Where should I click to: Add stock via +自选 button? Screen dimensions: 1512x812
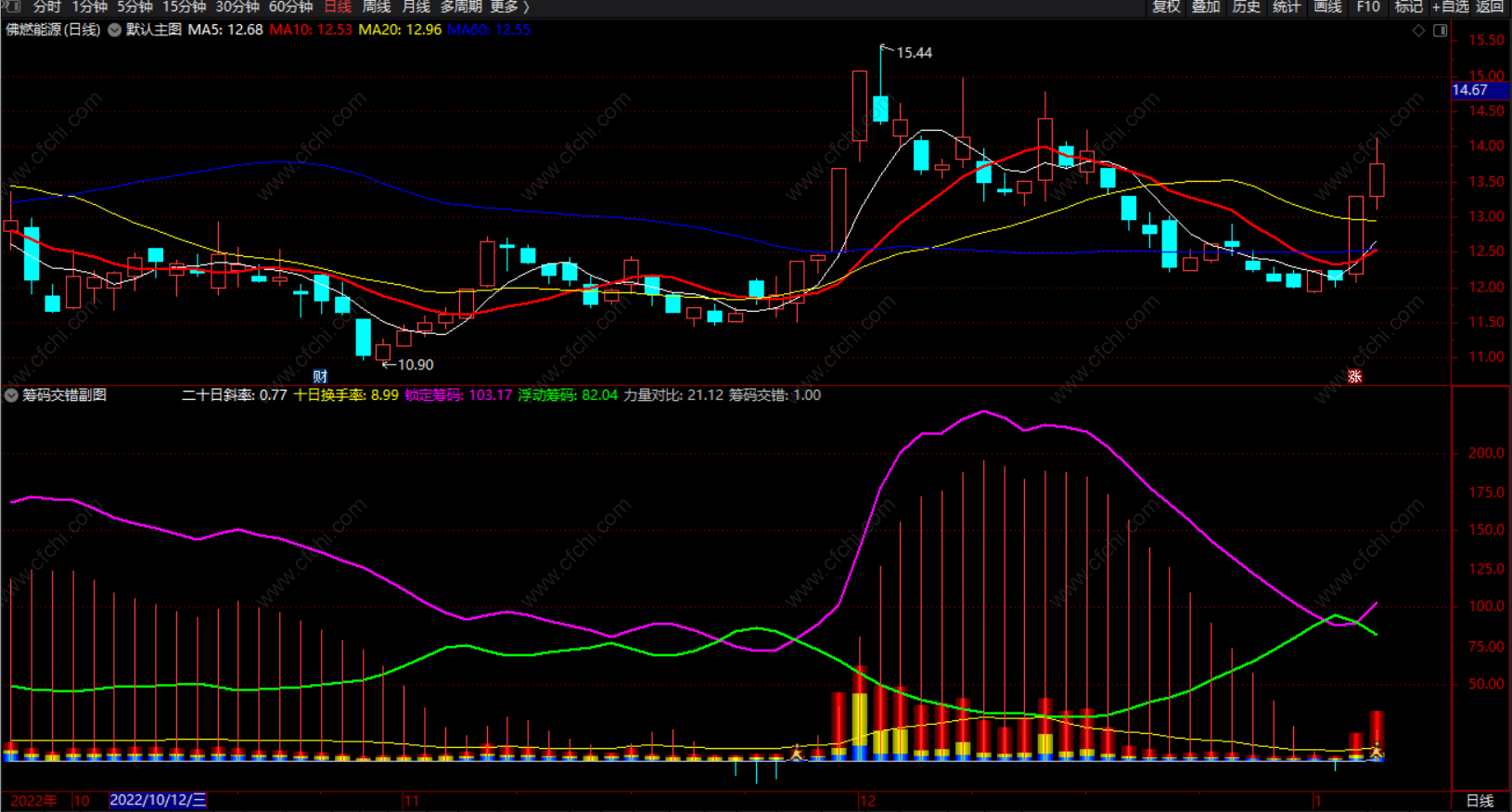pos(1450,6)
